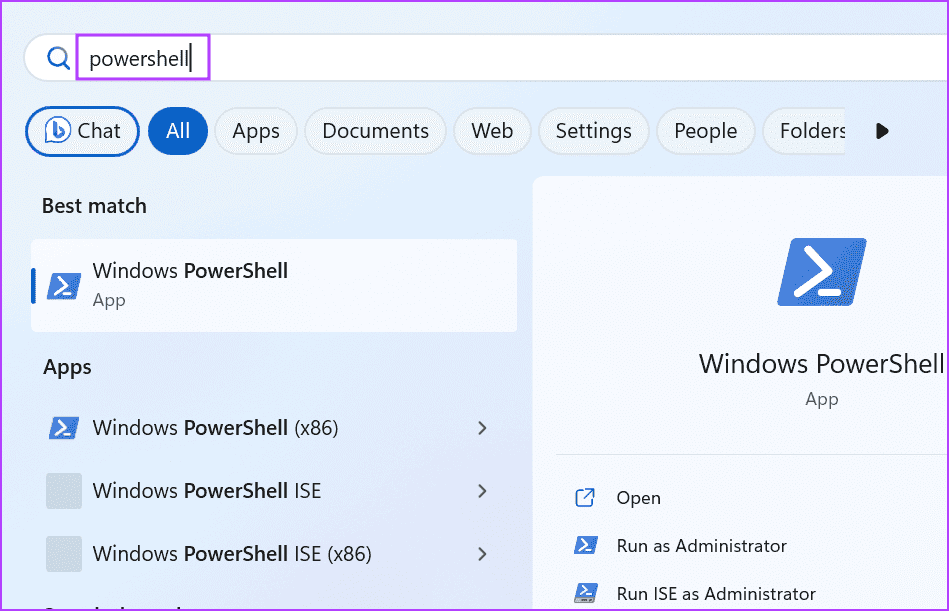
Task: Show more filters with play arrow
Action: (x=882, y=131)
